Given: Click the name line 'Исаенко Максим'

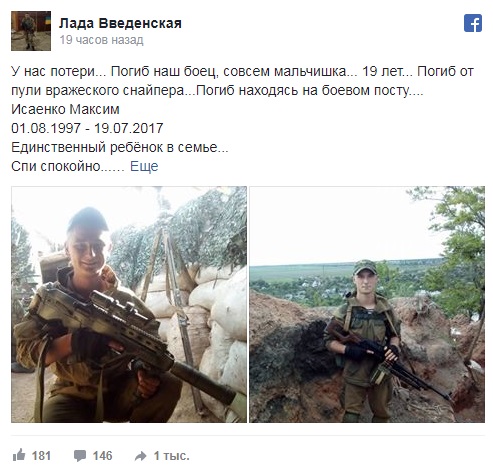Looking at the screenshot, I should pyautogui.click(x=65, y=109).
